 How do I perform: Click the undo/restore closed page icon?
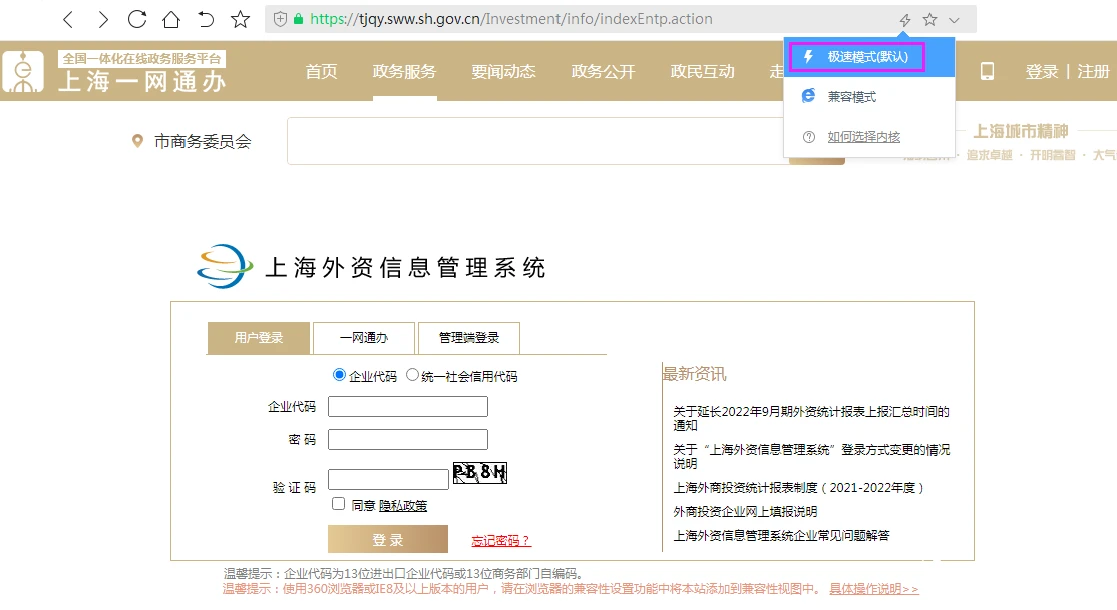coord(206,19)
